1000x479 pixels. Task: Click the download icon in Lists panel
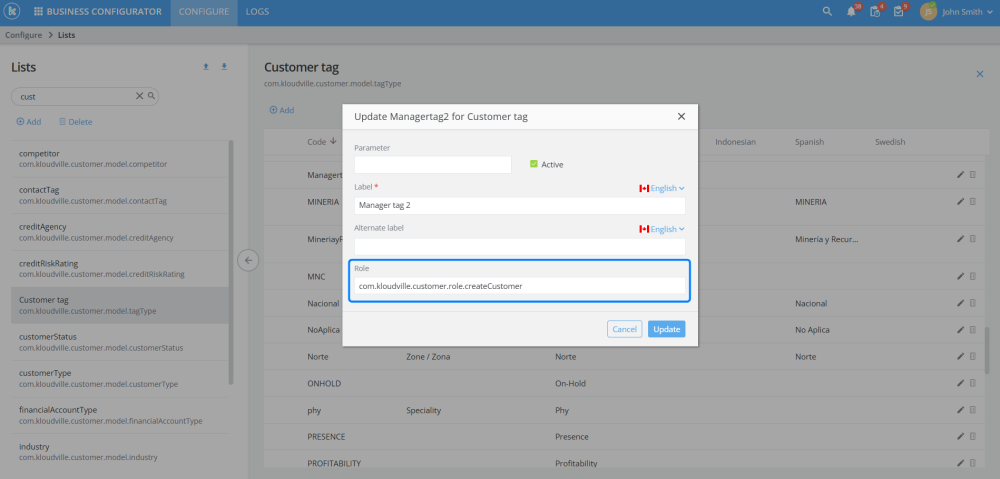224,67
